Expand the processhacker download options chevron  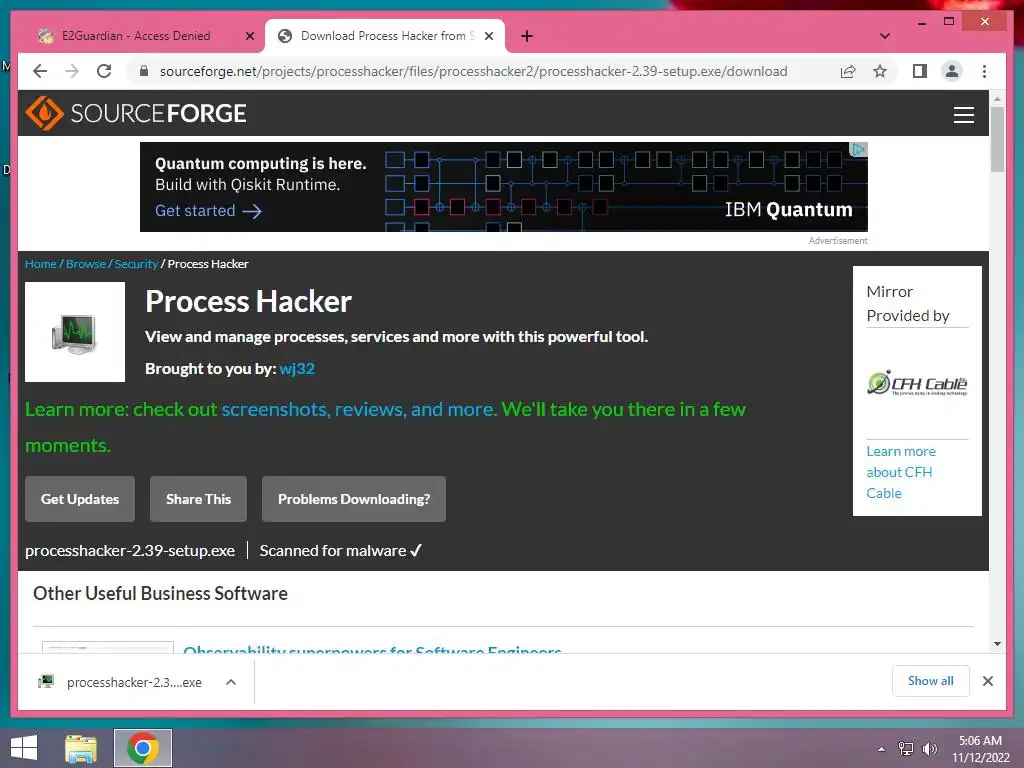231,682
